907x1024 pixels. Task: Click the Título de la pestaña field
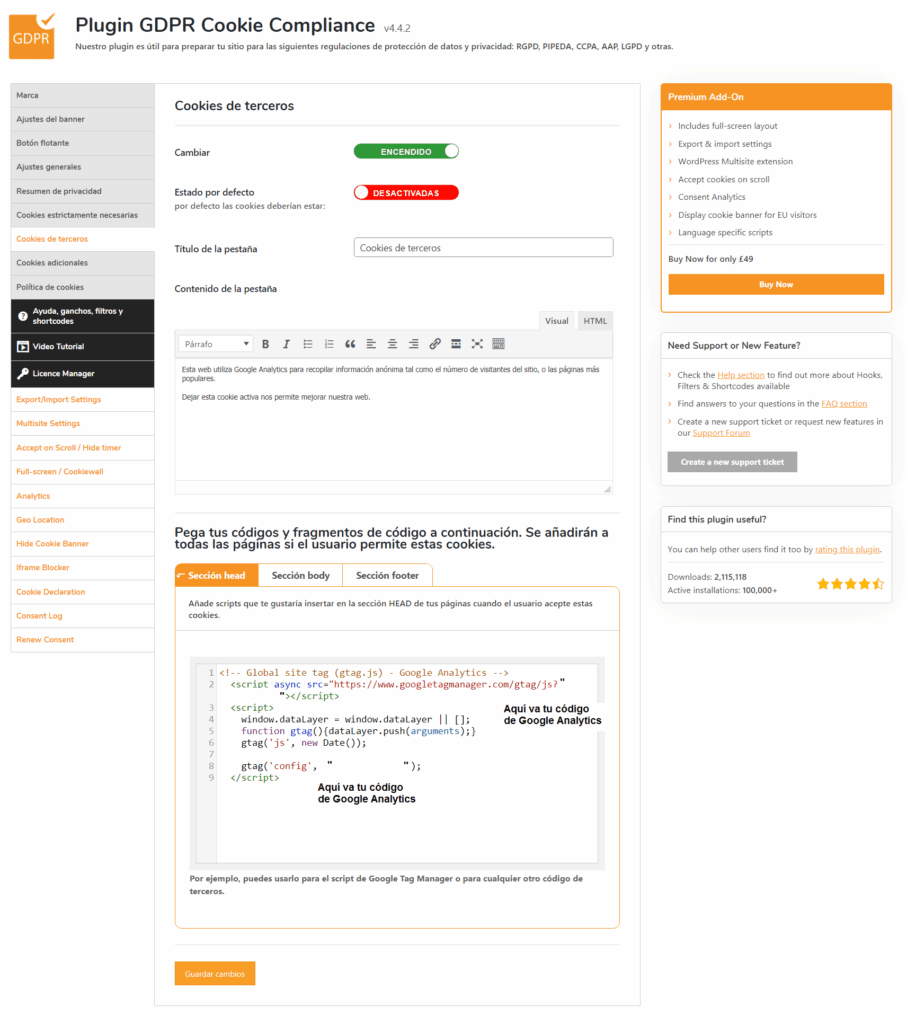pyautogui.click(x=483, y=247)
